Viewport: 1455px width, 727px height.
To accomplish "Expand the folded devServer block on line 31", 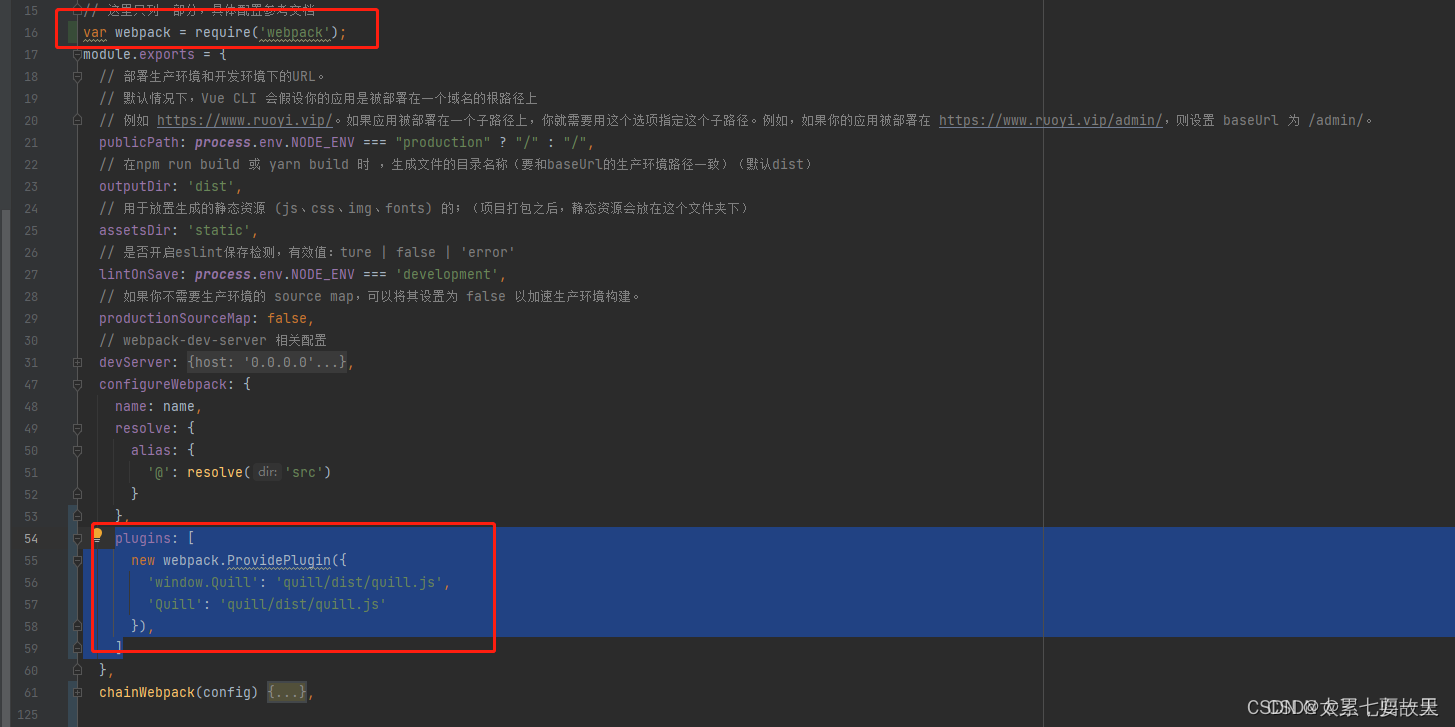I will [x=77, y=362].
